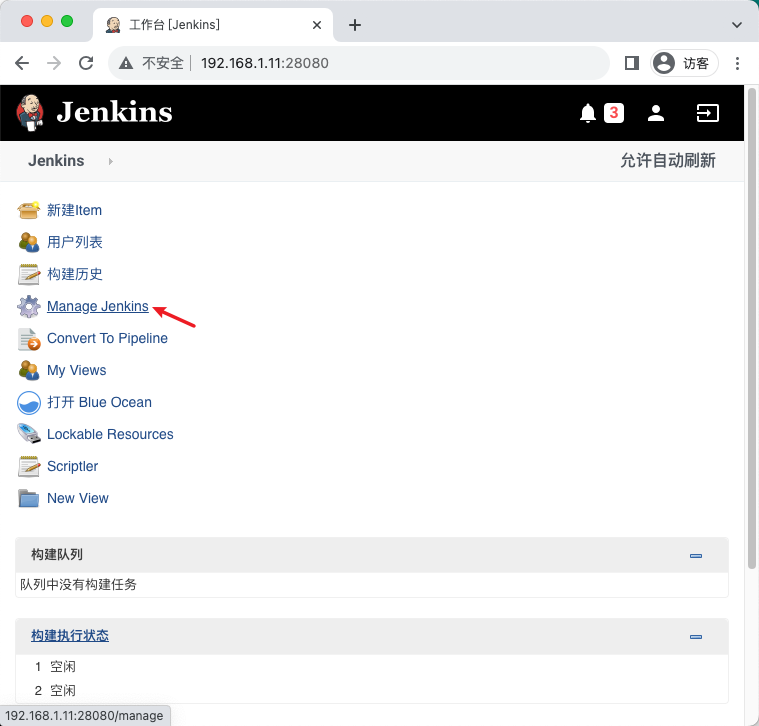This screenshot has width=759, height=726.
Task: Click the not-secure warning triangle icon
Action: click(x=126, y=63)
